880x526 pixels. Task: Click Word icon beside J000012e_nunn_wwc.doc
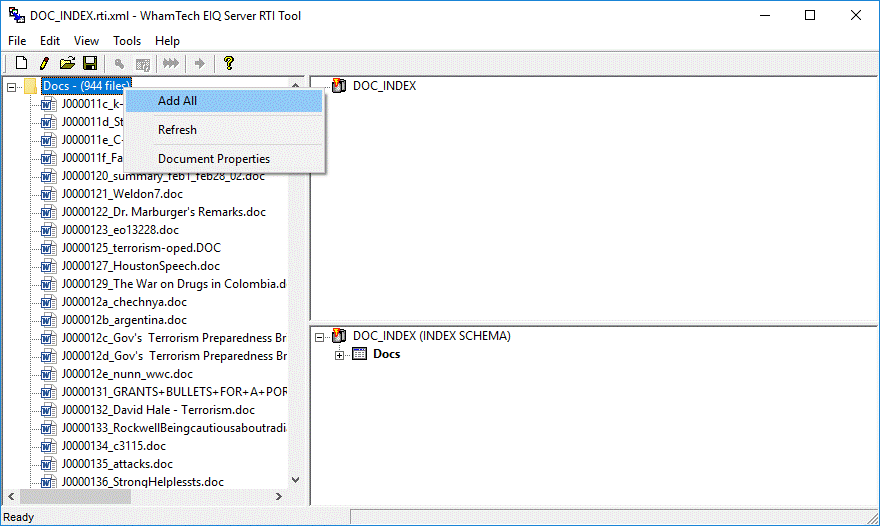tap(49, 374)
